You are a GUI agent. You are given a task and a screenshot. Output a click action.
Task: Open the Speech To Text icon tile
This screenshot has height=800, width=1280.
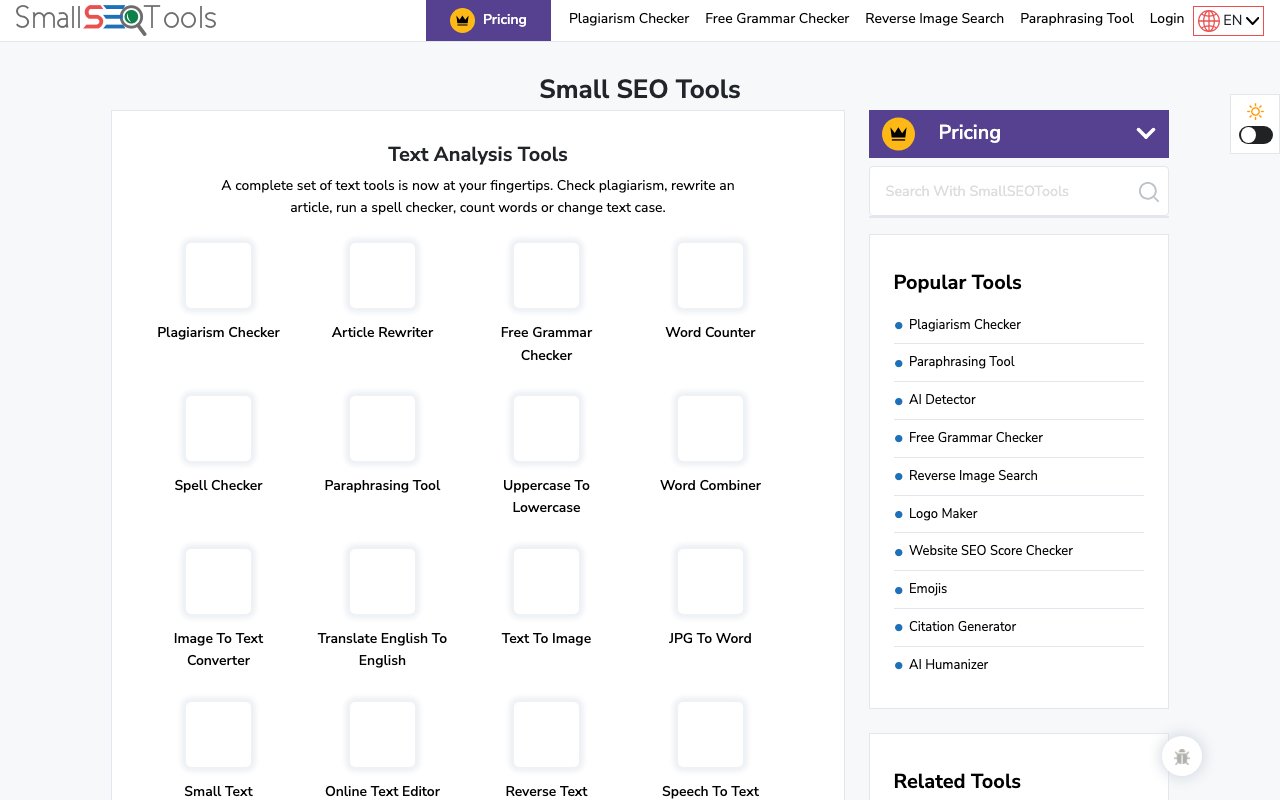pos(710,734)
